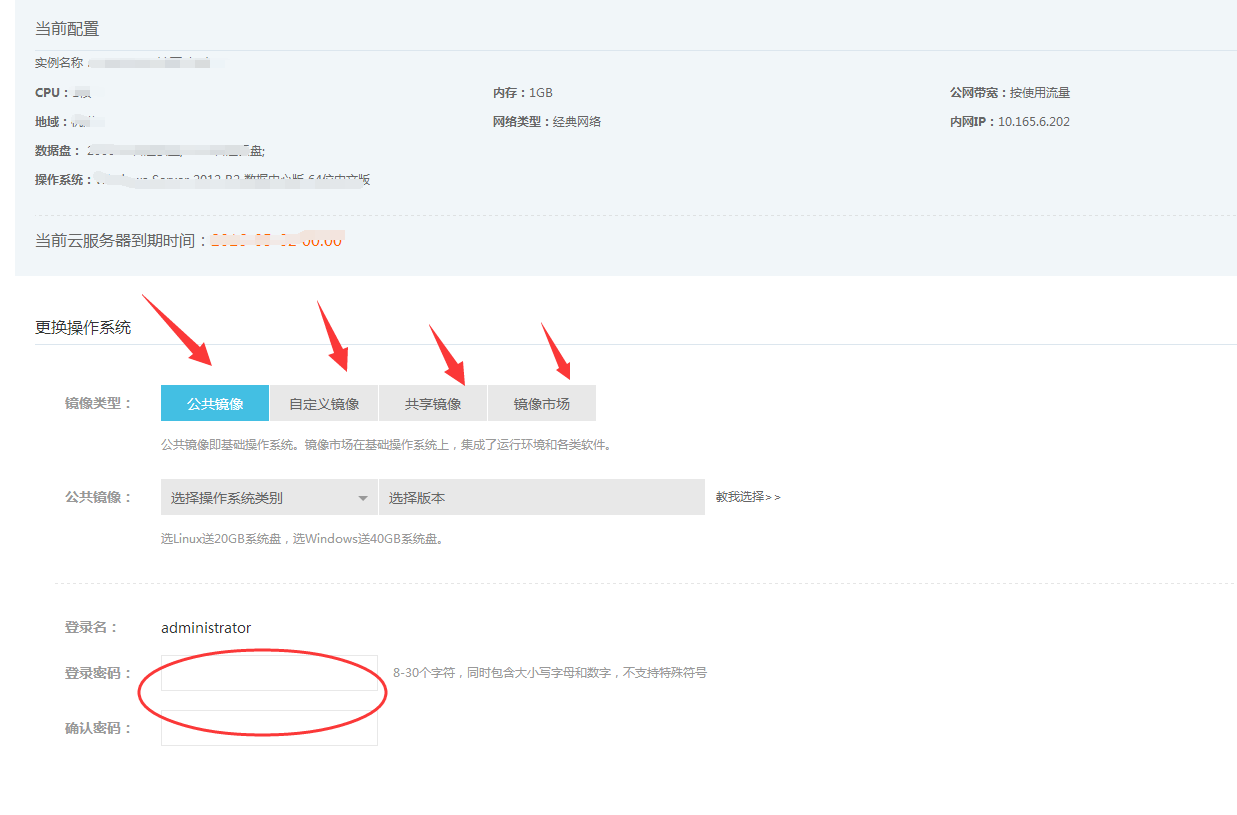Click the 1GB memory value
1237x815 pixels.
click(x=541, y=93)
